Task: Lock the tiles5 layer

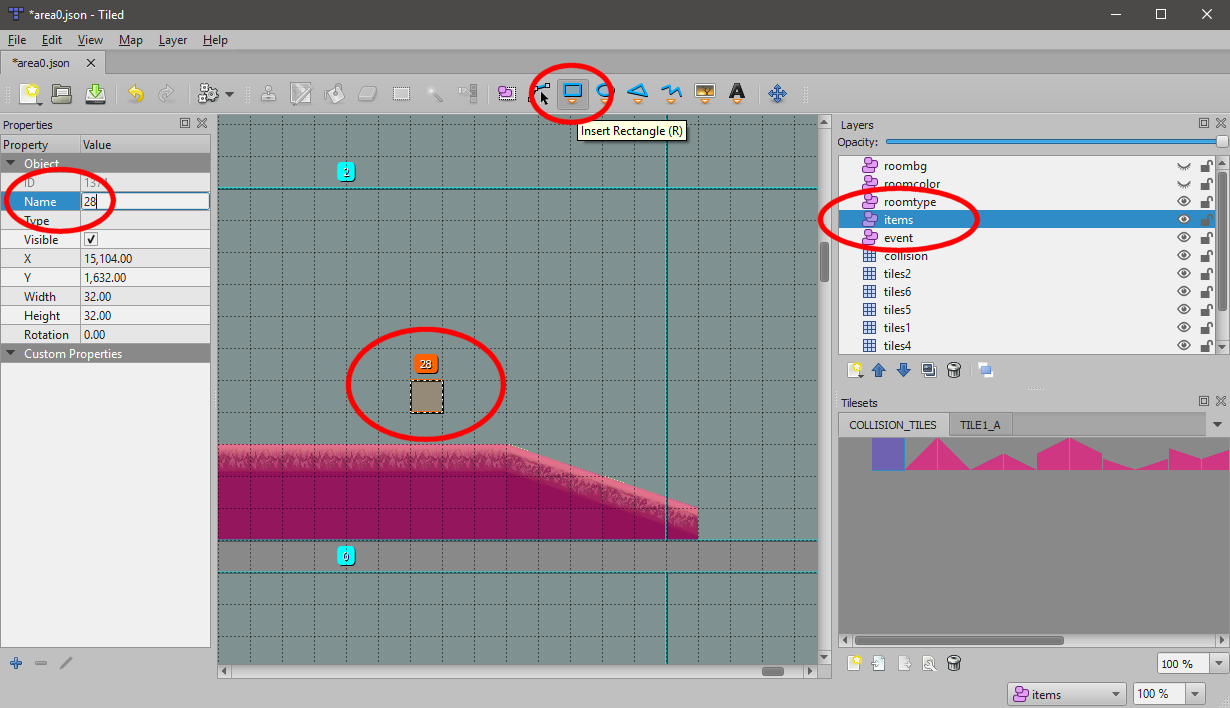Action: coord(1207,310)
